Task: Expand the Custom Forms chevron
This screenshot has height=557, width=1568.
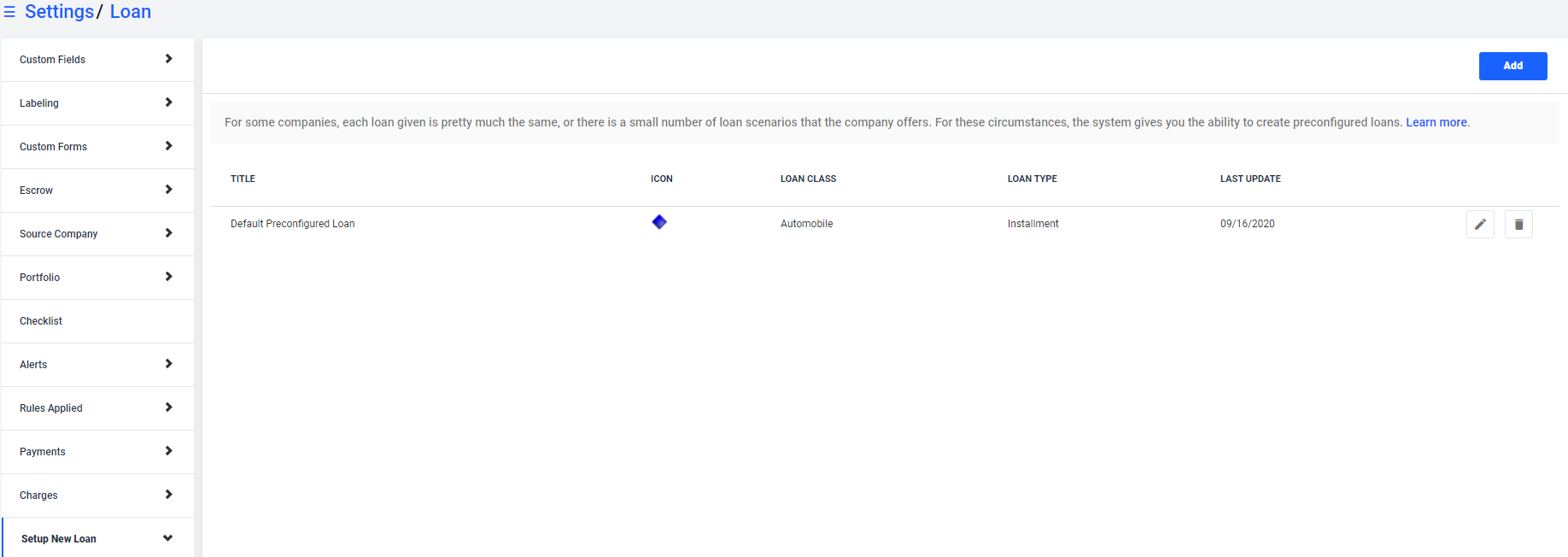Action: point(168,146)
